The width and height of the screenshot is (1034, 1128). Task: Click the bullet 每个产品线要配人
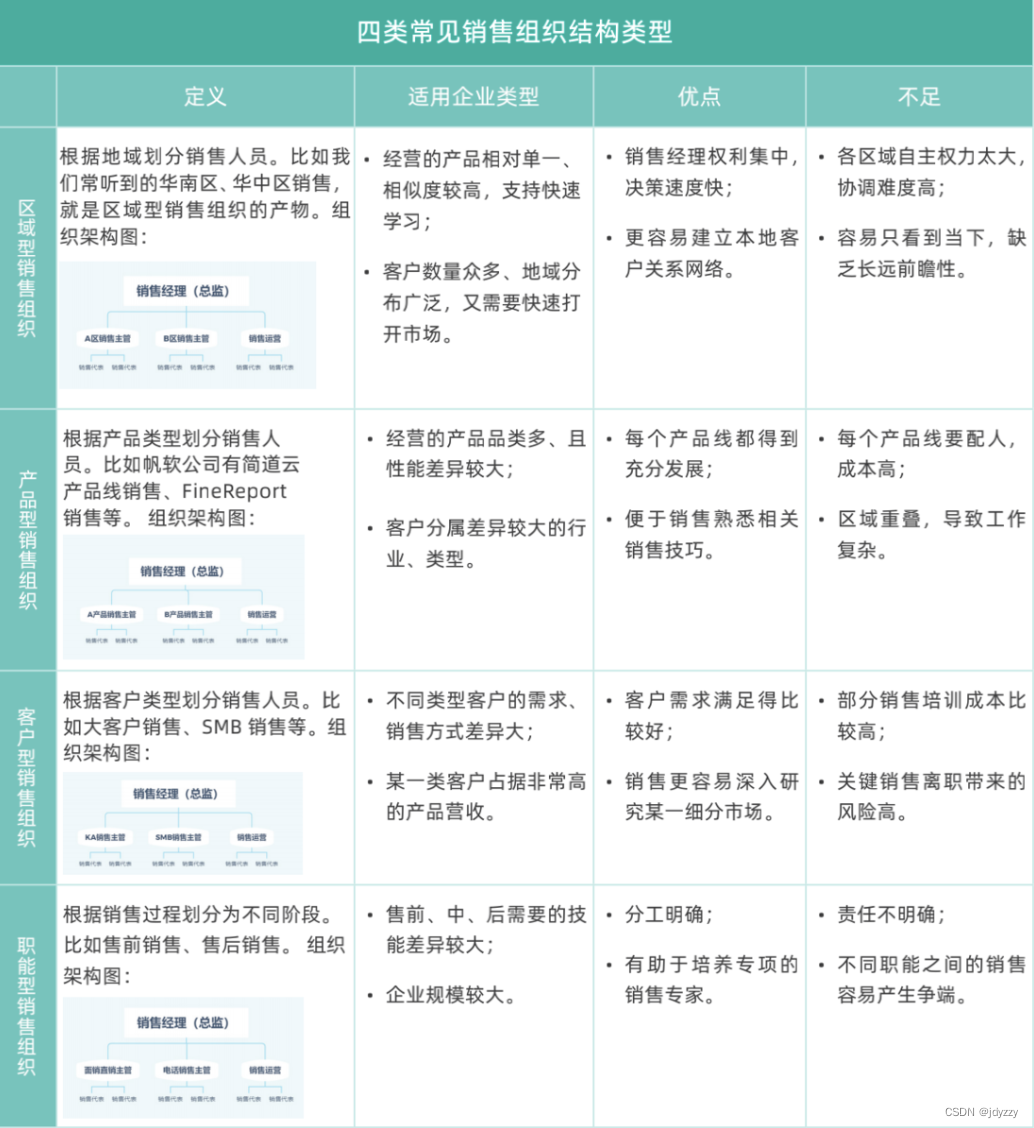[927, 454]
